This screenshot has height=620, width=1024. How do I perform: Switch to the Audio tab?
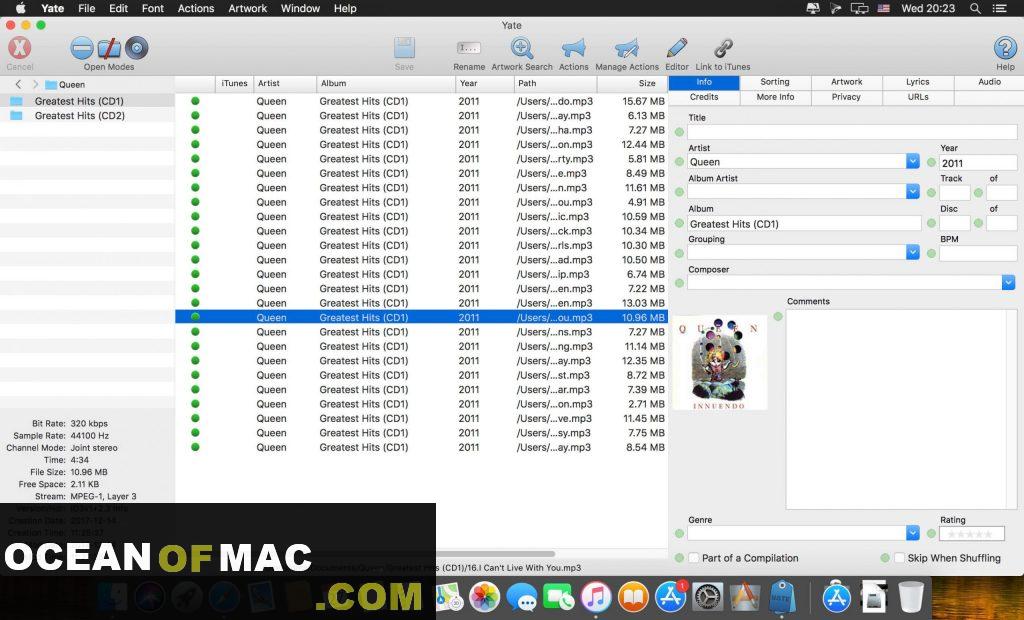point(989,82)
